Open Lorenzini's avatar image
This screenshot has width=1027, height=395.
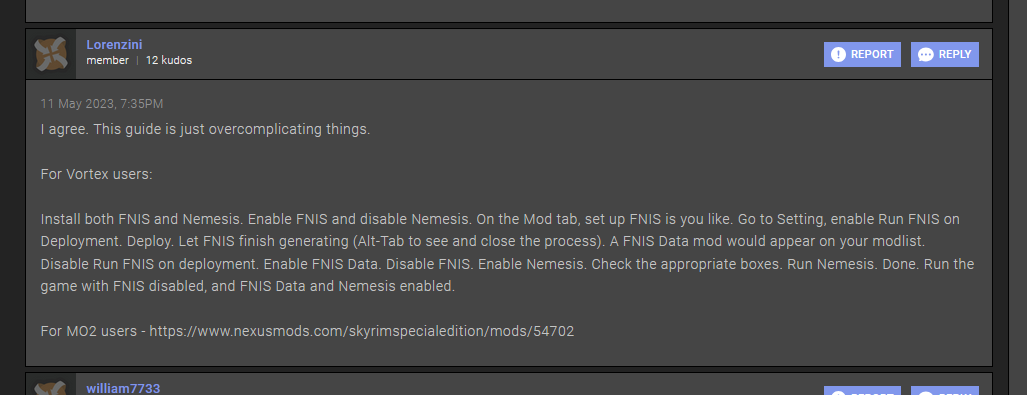click(x=51, y=54)
